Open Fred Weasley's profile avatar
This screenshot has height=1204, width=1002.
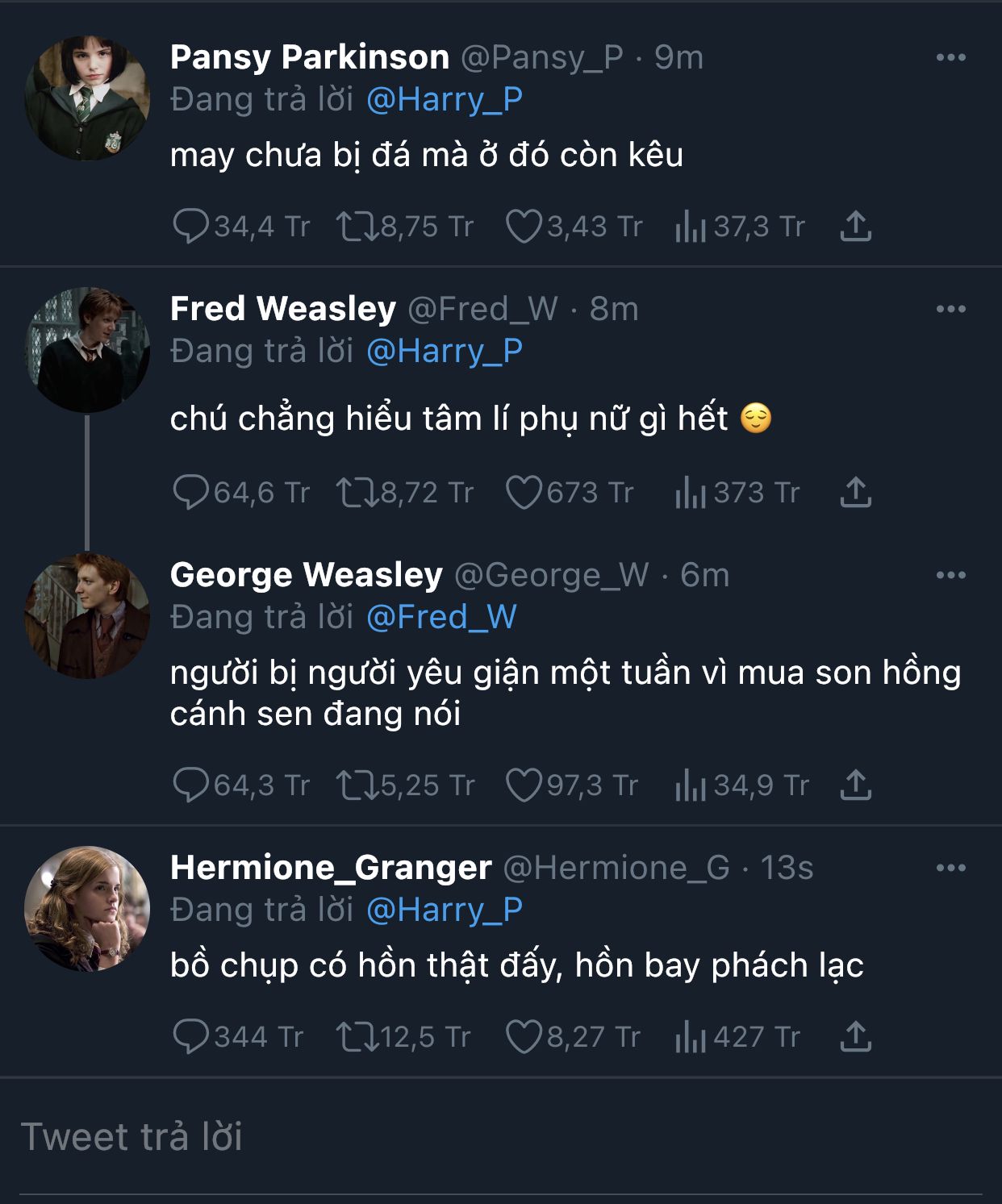pos(87,350)
